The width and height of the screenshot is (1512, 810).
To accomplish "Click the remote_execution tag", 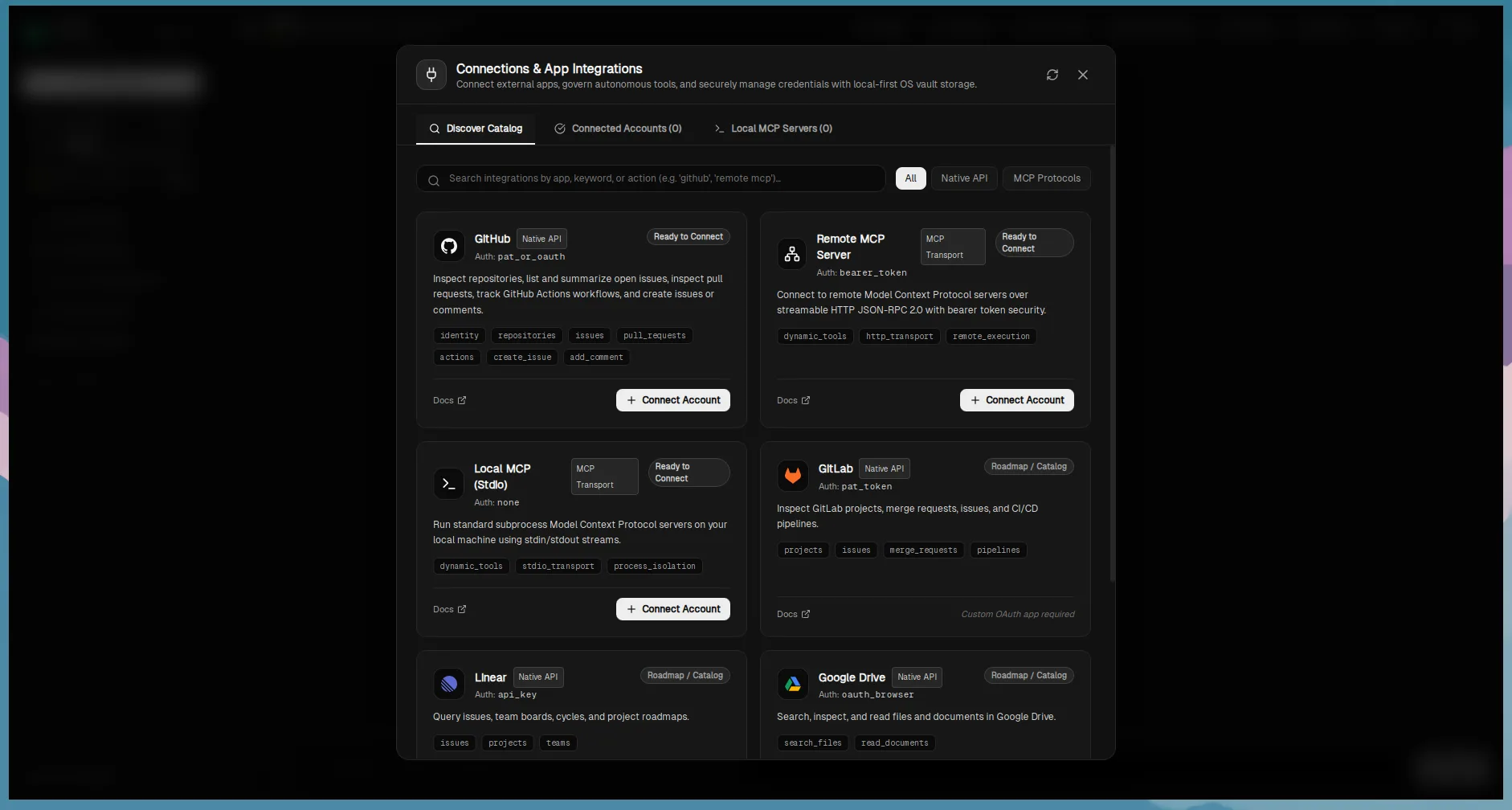I will point(991,337).
